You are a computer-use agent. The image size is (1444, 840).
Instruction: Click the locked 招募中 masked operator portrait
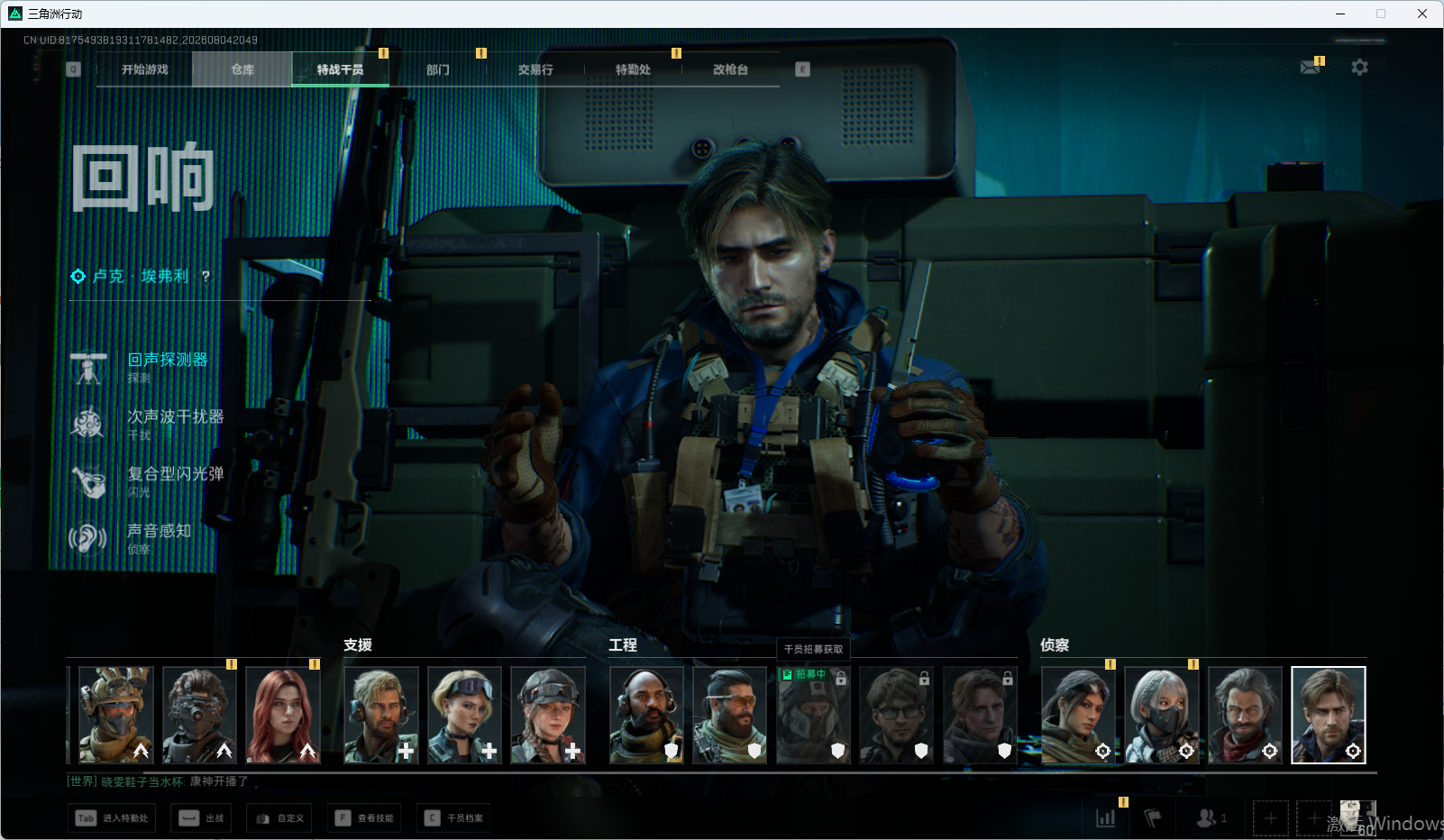click(813, 716)
